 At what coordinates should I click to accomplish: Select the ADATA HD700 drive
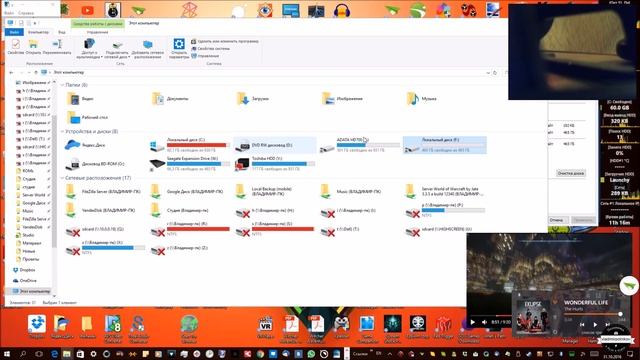click(360, 145)
